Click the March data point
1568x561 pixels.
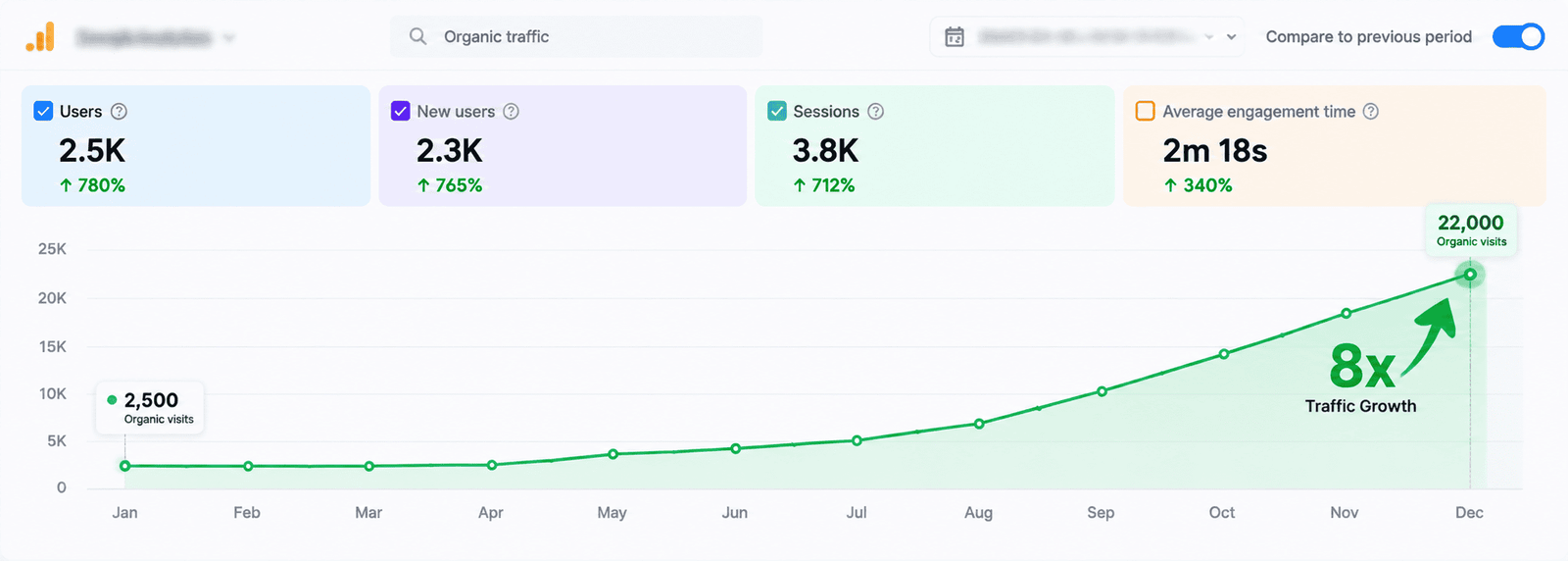click(x=369, y=466)
